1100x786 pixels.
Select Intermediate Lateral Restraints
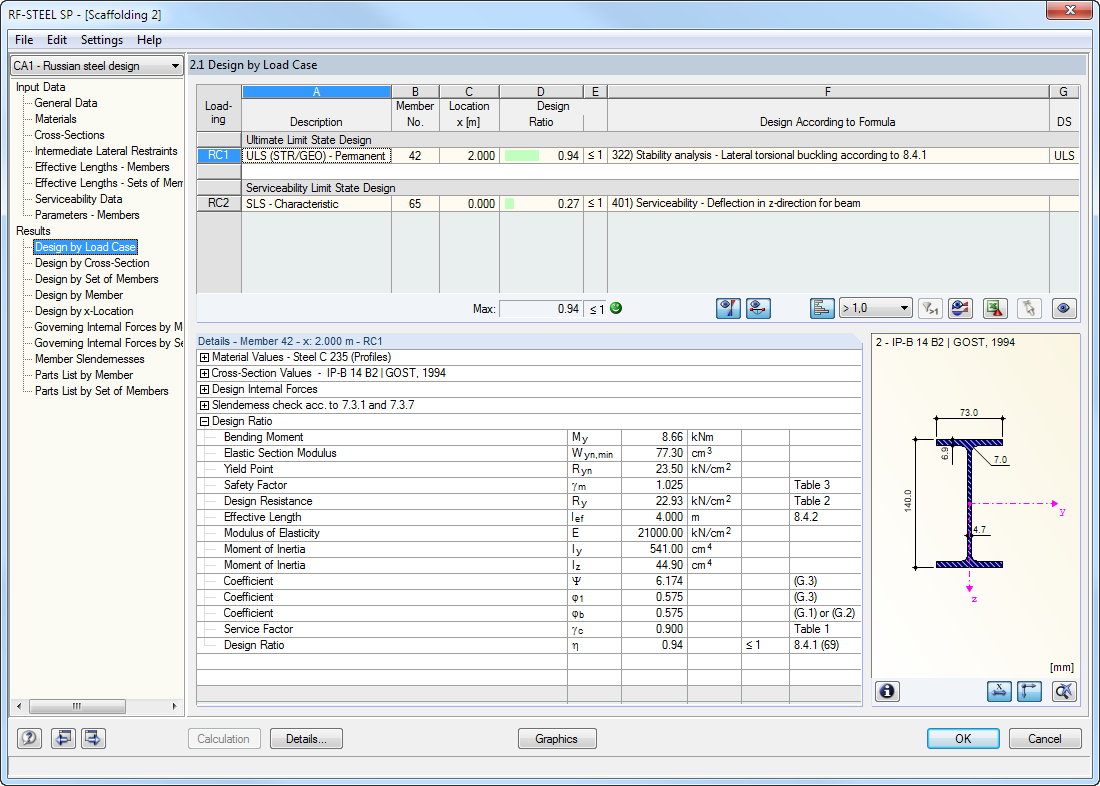(106, 151)
